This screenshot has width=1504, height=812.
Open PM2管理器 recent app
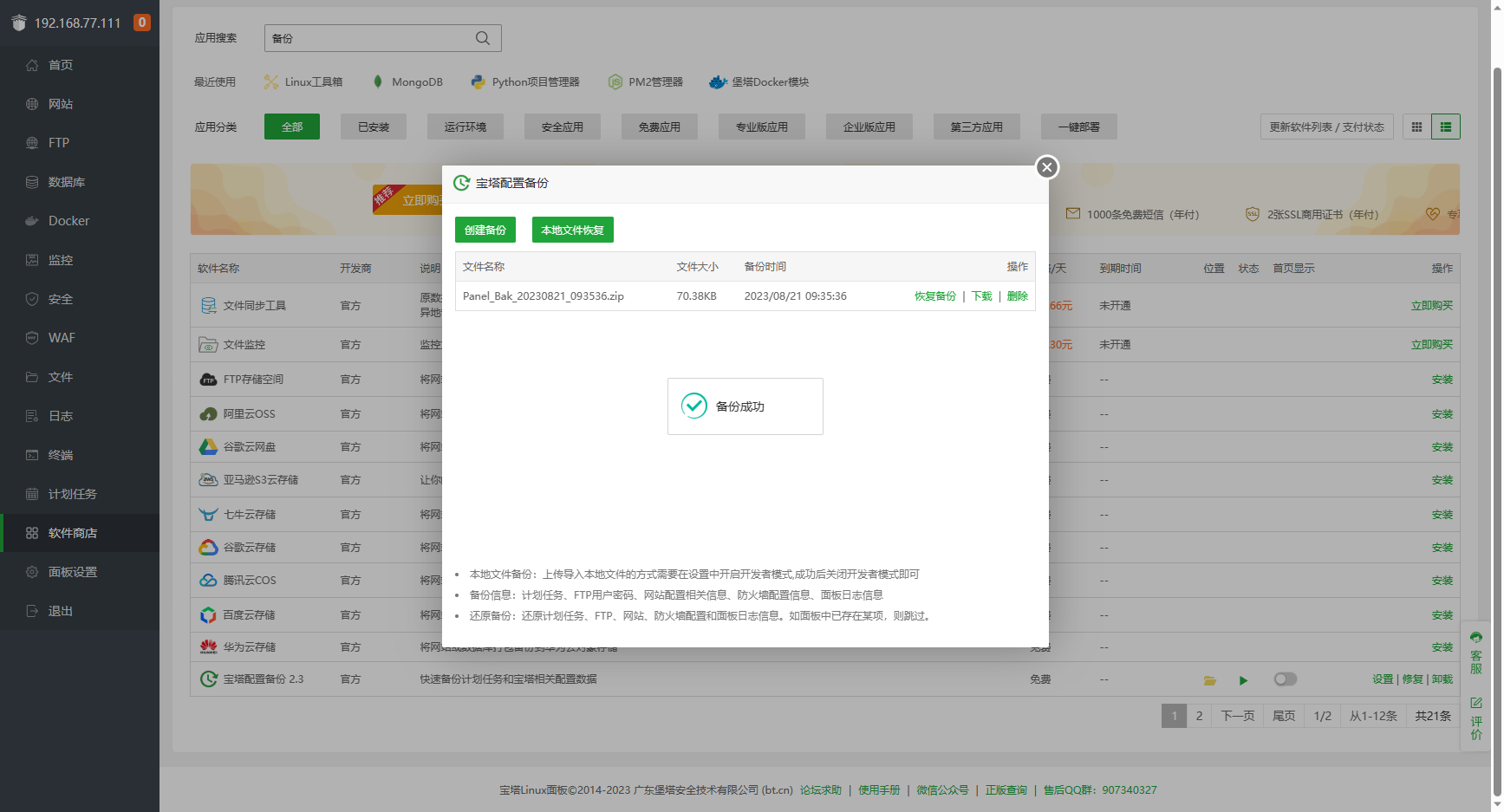pos(645,82)
